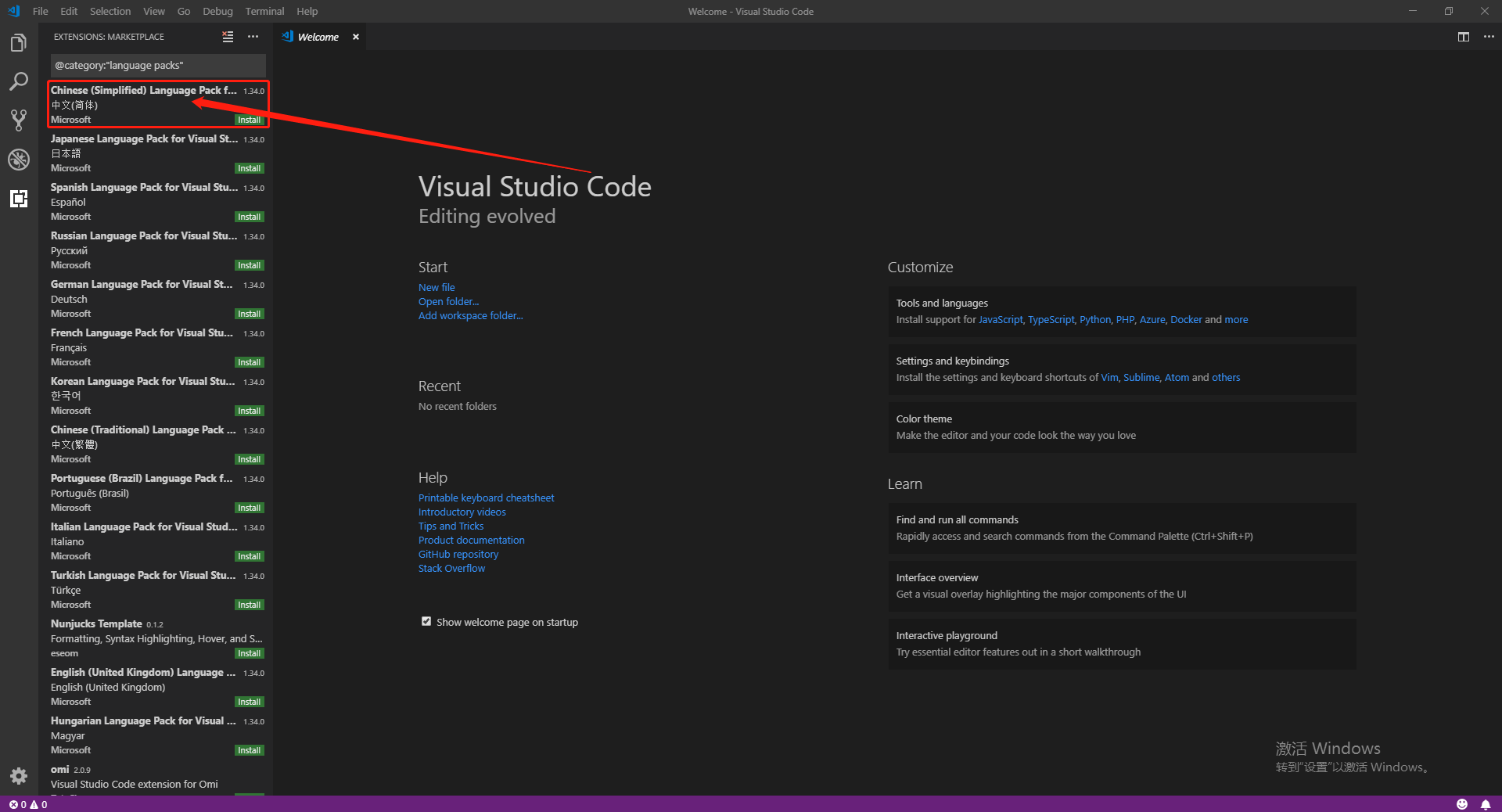The height and width of the screenshot is (812, 1502).
Task: Install Japanese Language Pack
Action: pyautogui.click(x=250, y=168)
